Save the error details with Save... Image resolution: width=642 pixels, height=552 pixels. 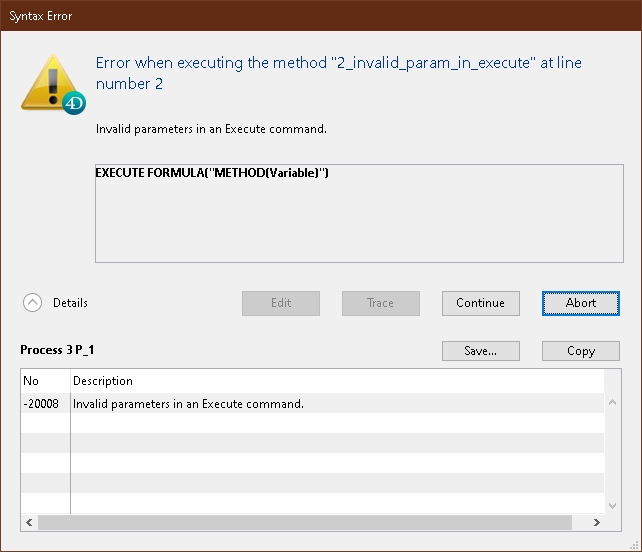point(480,351)
